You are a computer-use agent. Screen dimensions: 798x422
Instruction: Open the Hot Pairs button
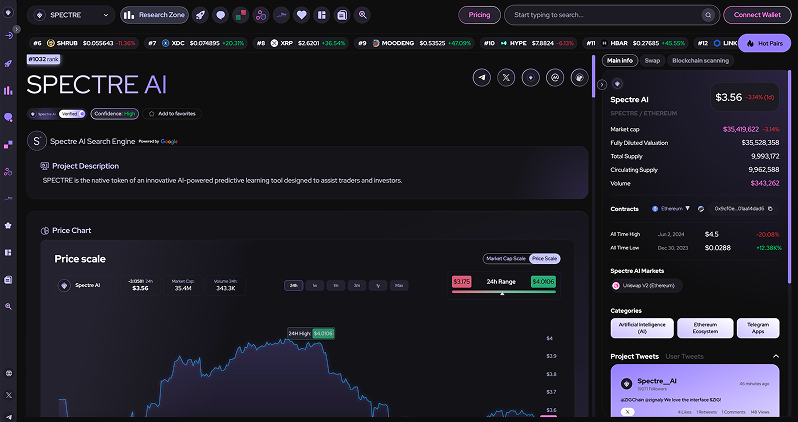[764, 43]
